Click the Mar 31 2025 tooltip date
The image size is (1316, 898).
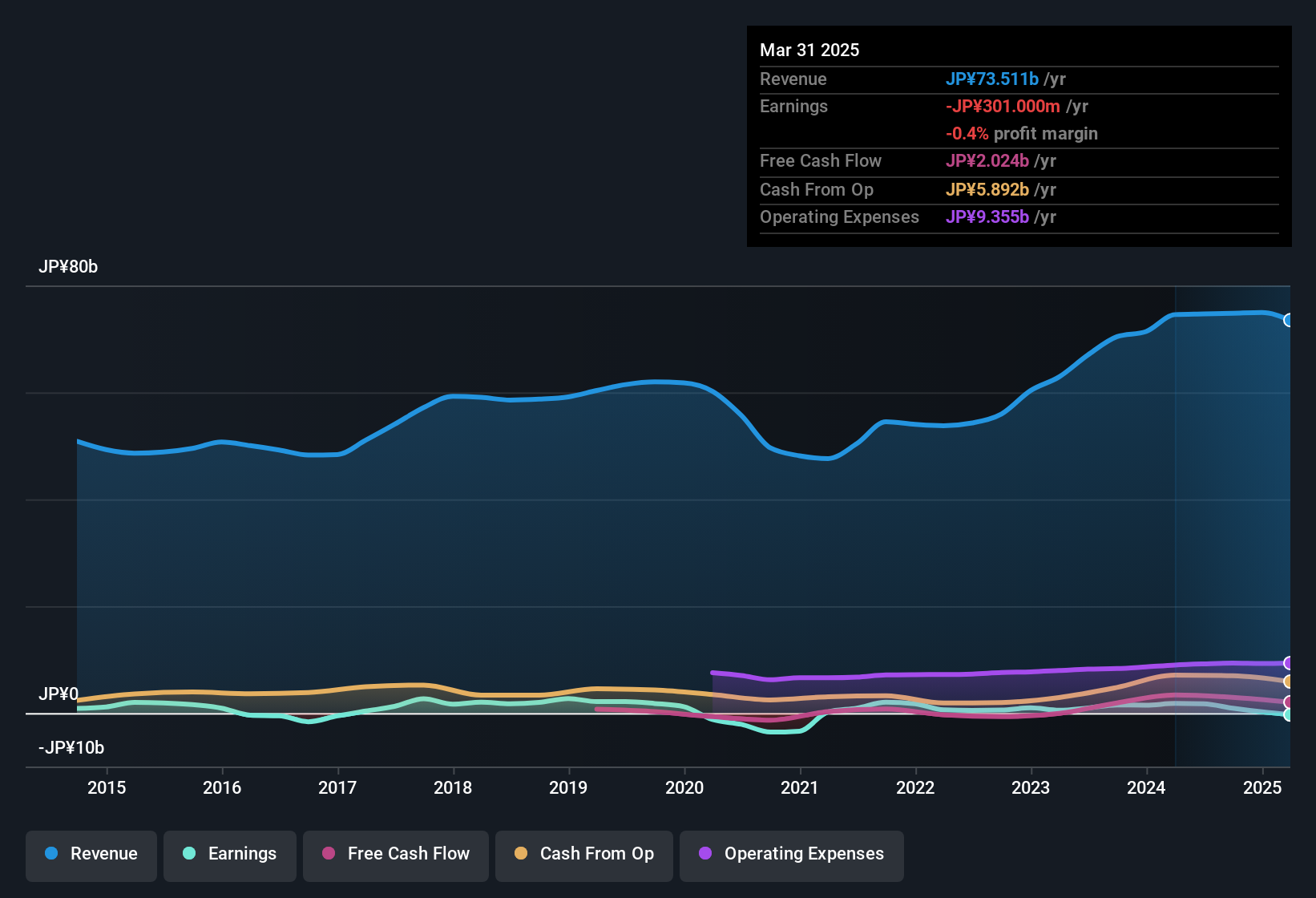coord(809,50)
